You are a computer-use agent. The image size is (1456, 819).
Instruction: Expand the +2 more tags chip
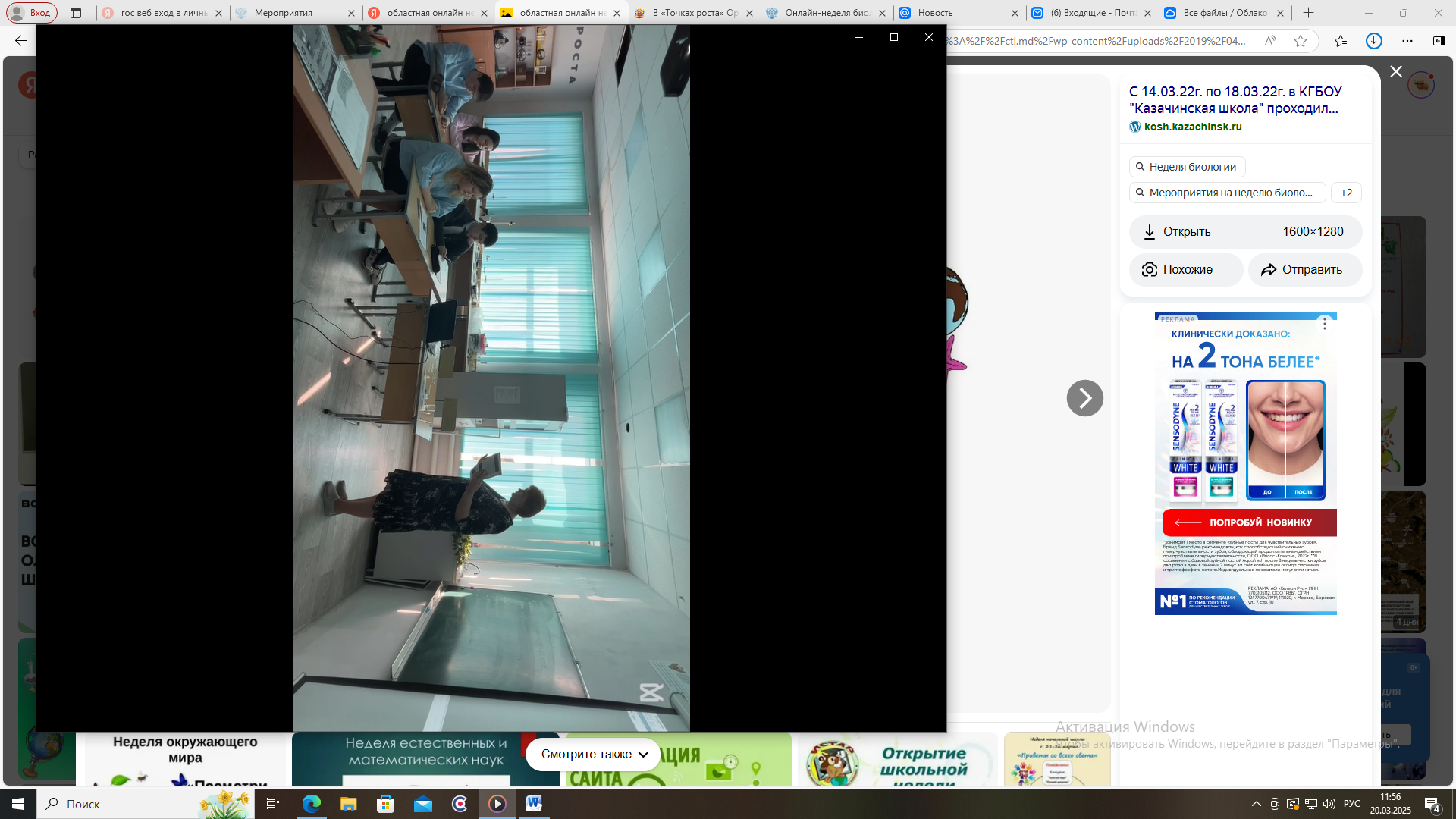coord(1346,193)
